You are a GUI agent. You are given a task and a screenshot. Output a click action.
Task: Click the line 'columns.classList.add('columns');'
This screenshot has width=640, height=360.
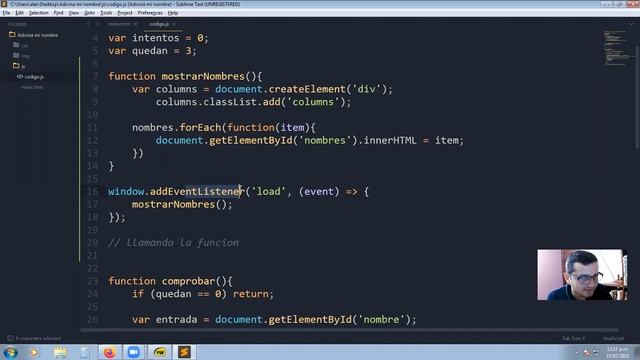(x=253, y=102)
